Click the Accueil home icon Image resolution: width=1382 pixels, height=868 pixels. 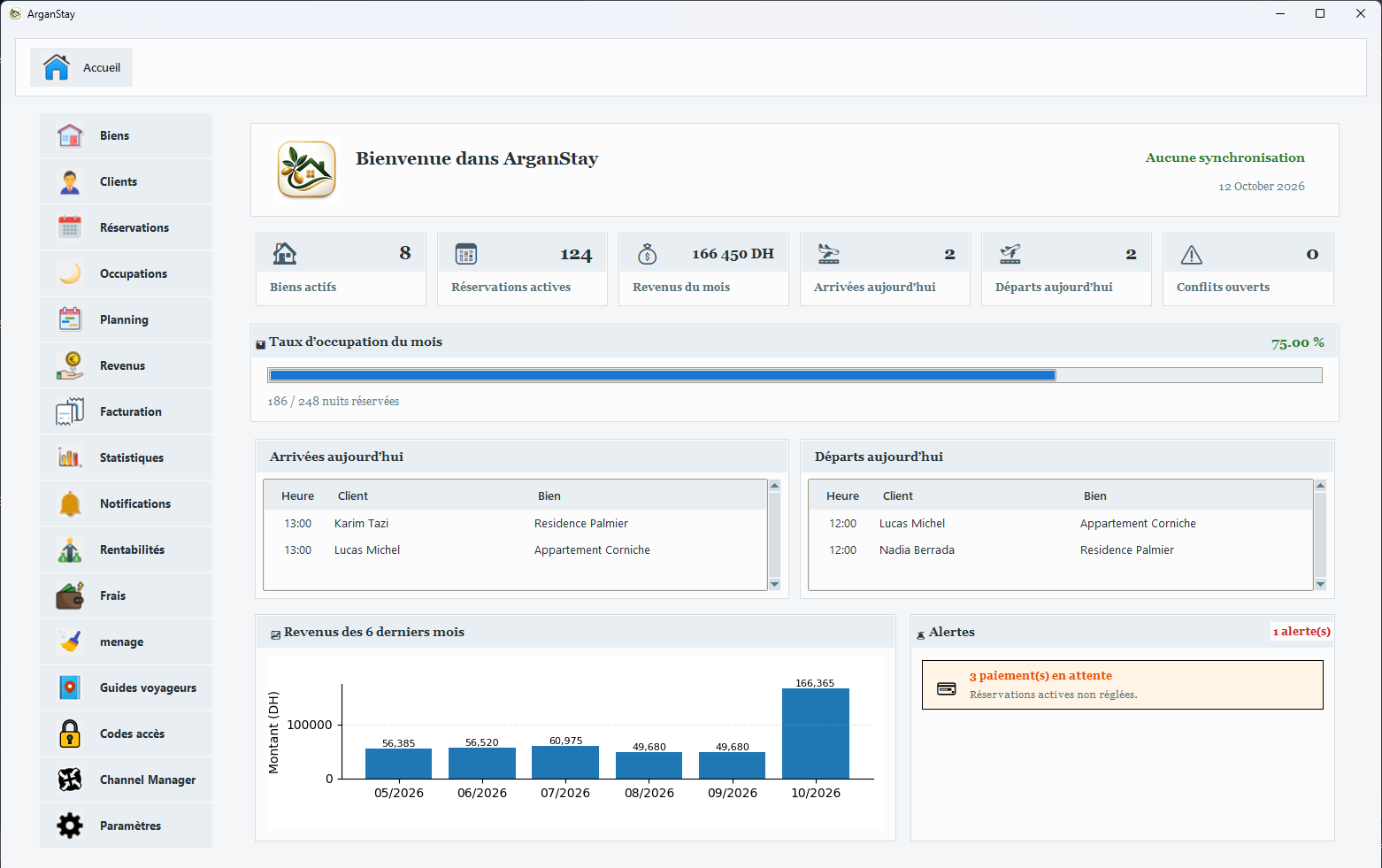(x=57, y=67)
